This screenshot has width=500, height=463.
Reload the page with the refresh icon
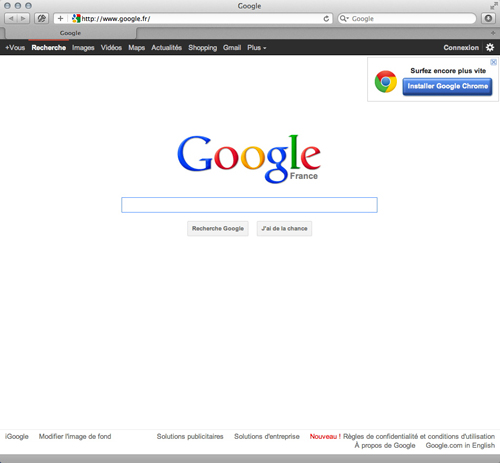pos(326,19)
